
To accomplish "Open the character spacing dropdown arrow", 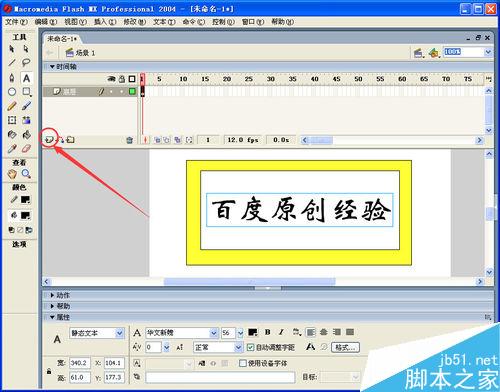I will pyautogui.click(x=166, y=347).
